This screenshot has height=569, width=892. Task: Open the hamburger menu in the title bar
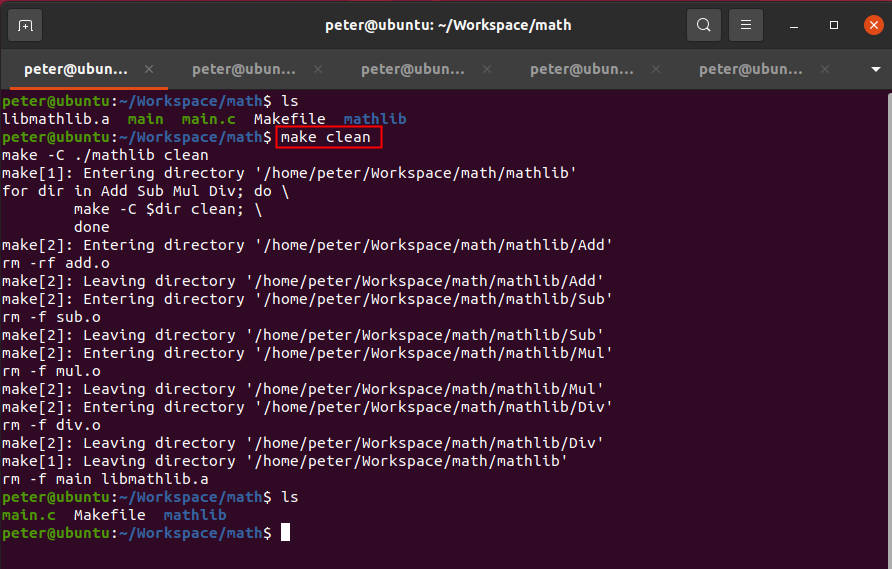click(746, 25)
